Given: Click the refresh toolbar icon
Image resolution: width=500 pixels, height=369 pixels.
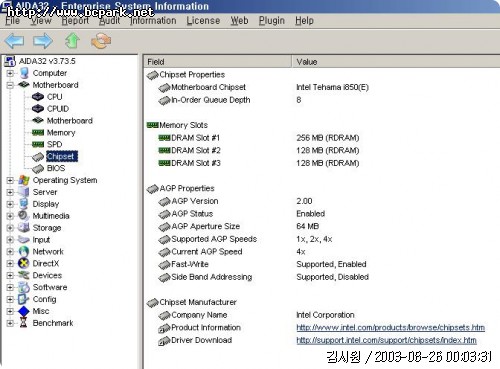Looking at the screenshot, I should coord(101,41).
